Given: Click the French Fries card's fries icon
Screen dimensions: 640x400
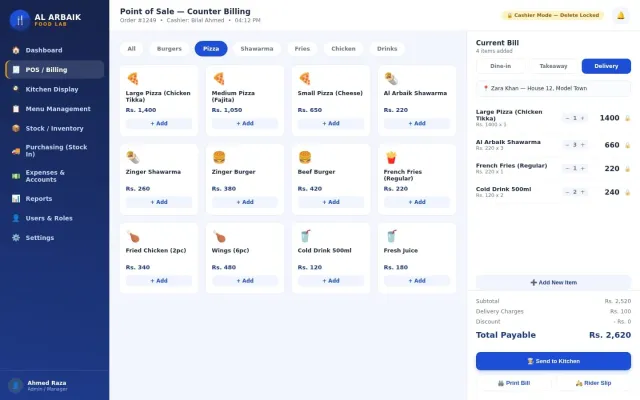Looking at the screenshot, I should point(391,157).
